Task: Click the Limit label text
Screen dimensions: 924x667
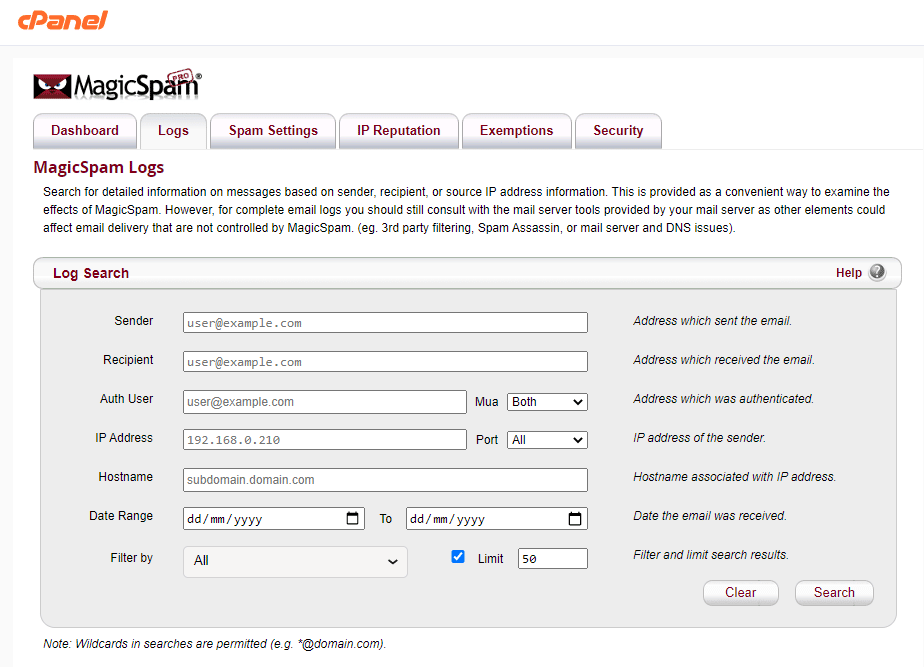Action: pyautogui.click(x=490, y=559)
